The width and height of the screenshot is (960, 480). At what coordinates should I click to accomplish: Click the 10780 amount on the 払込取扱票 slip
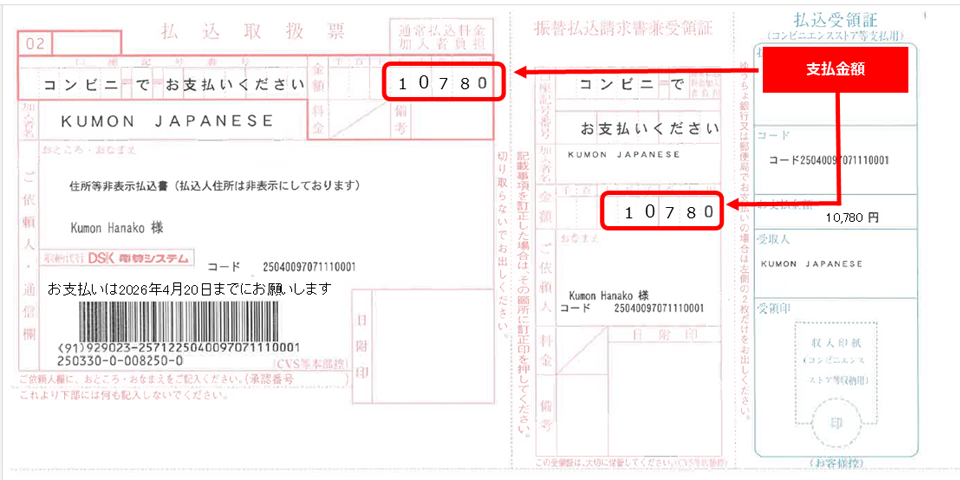[443, 82]
